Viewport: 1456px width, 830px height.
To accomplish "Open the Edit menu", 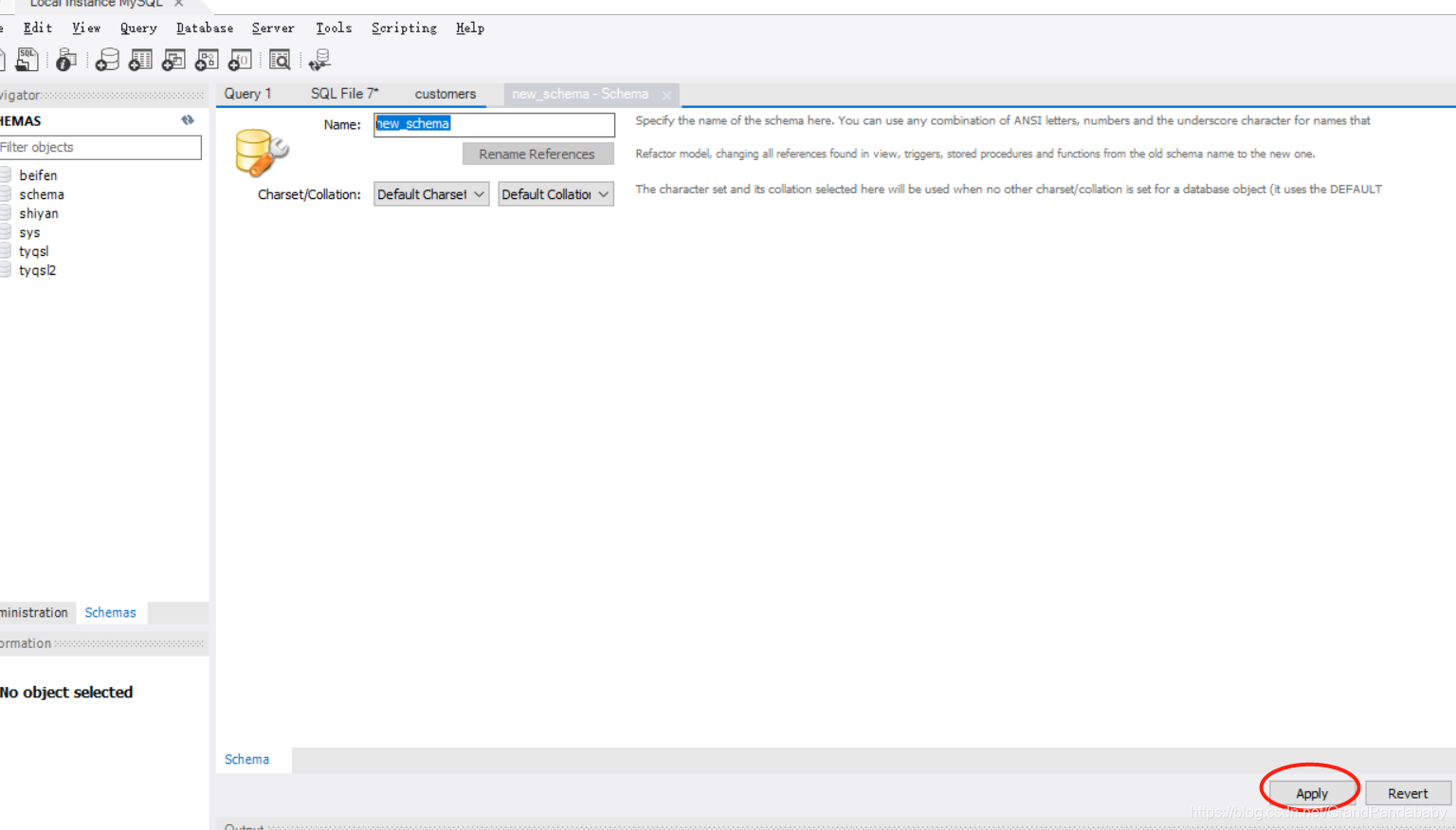I will coord(38,28).
